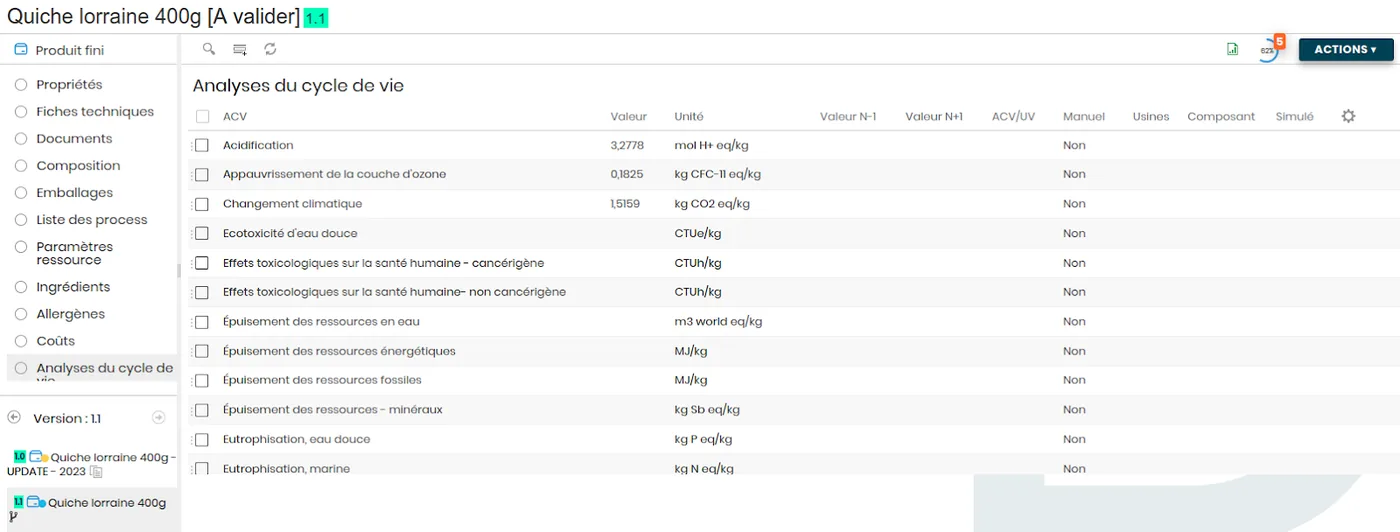Click the Valeur N-1 column header

pyautogui.click(x=848, y=117)
